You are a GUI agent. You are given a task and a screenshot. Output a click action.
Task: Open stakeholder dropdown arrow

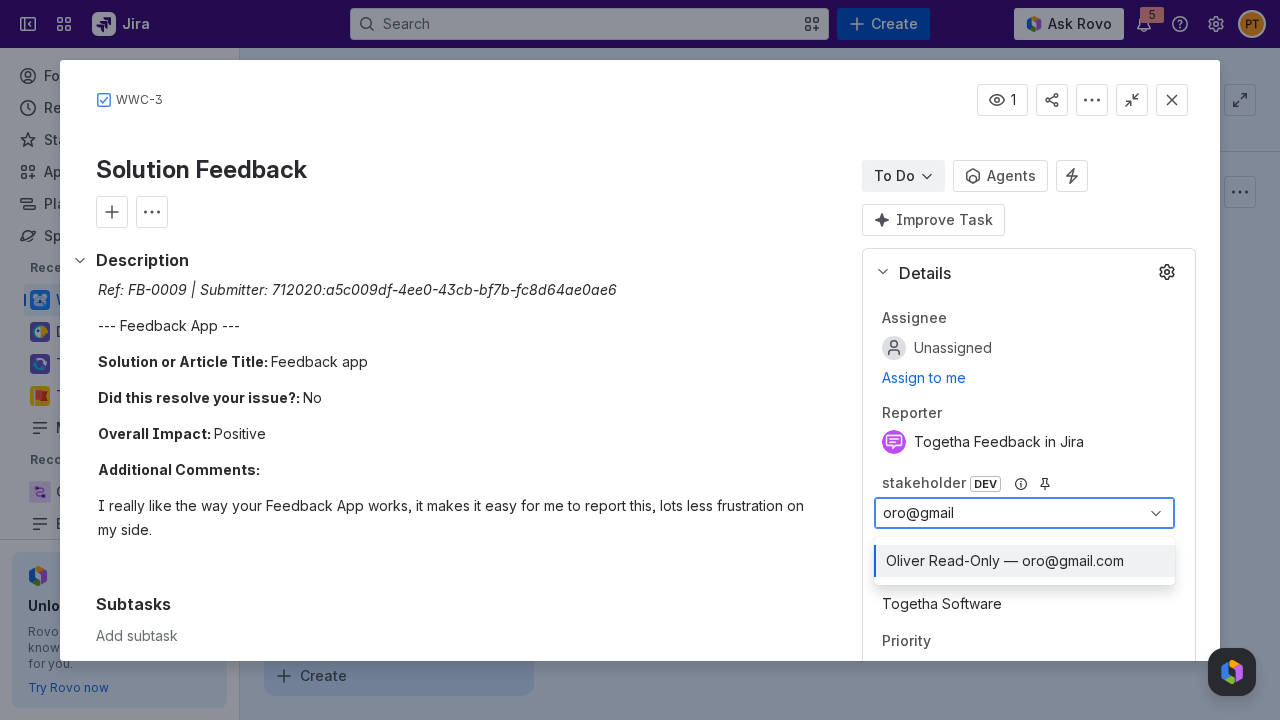1156,513
